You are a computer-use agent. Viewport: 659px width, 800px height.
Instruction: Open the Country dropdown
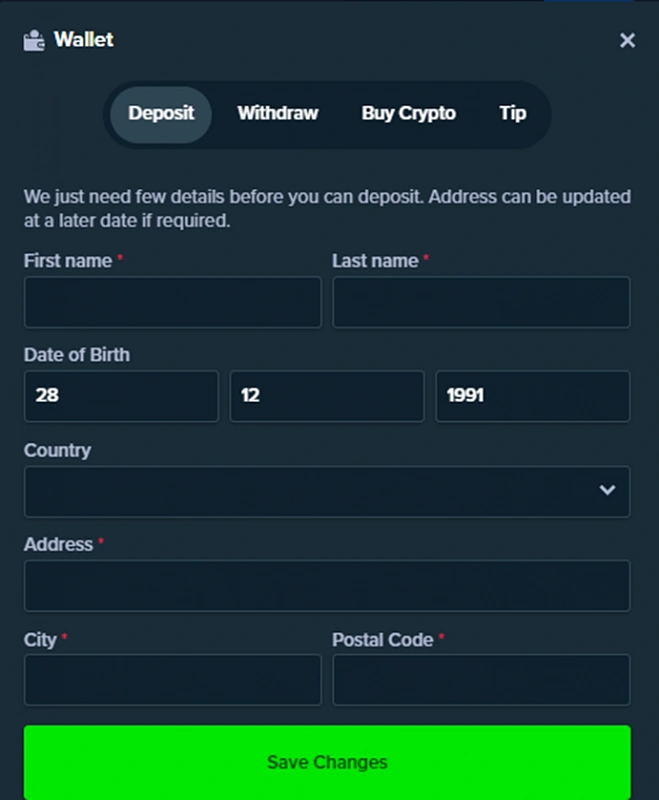(x=328, y=490)
